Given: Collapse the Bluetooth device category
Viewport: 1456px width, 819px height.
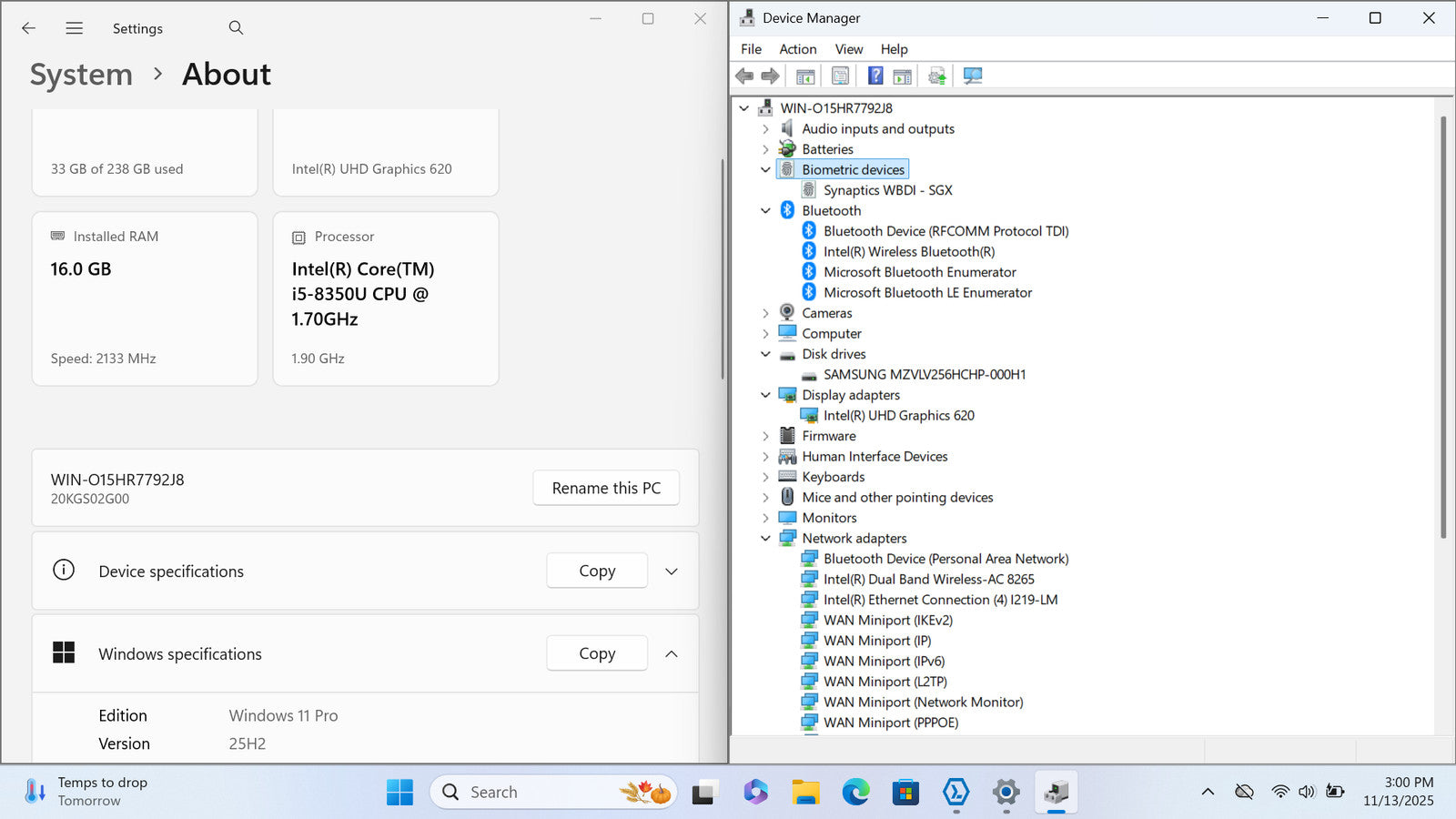Looking at the screenshot, I should pyautogui.click(x=765, y=211).
